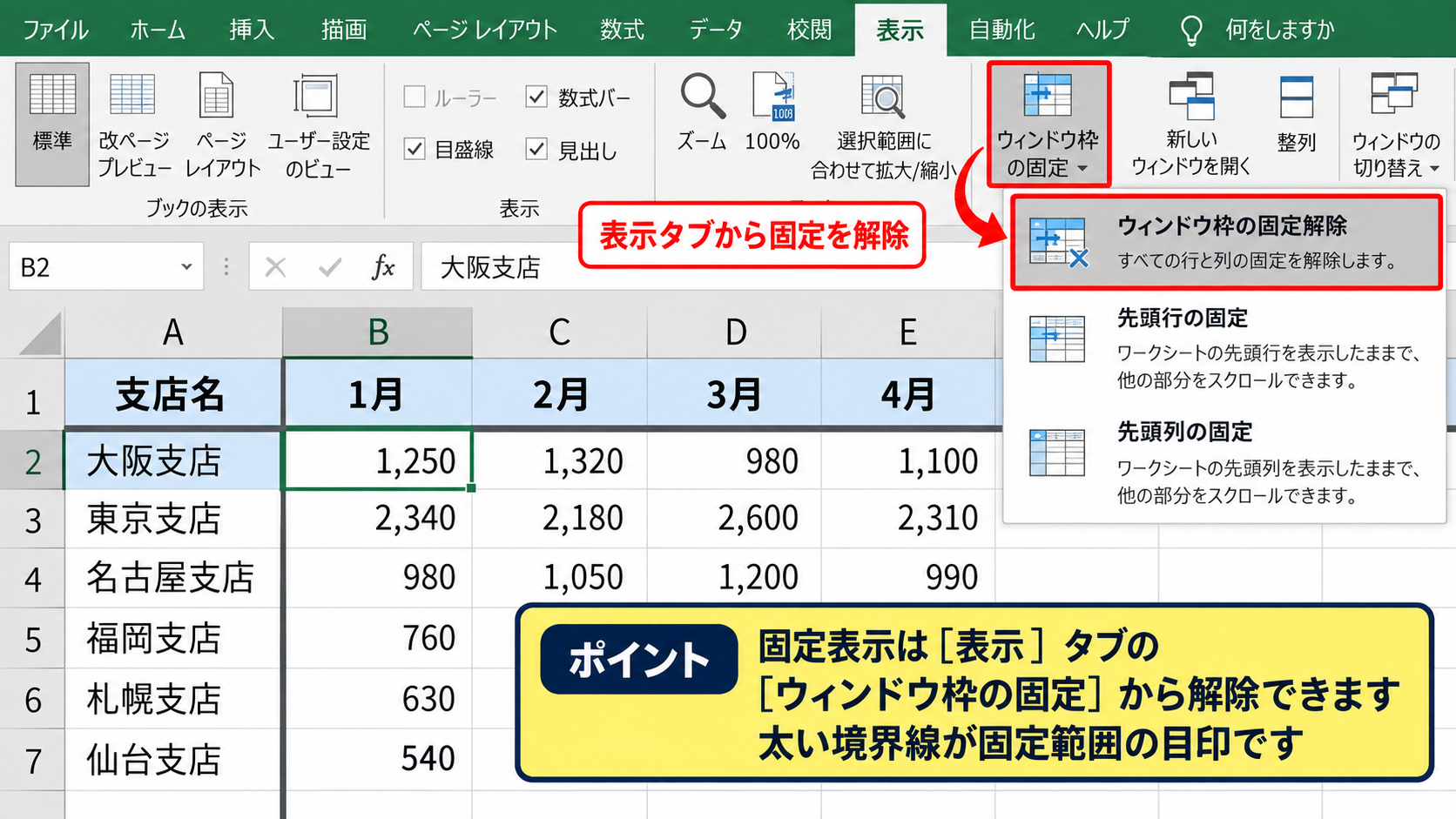The image size is (1456, 819).
Task: Select ウィンドウ枠の固定解除 menu option
Action: tap(1226, 242)
